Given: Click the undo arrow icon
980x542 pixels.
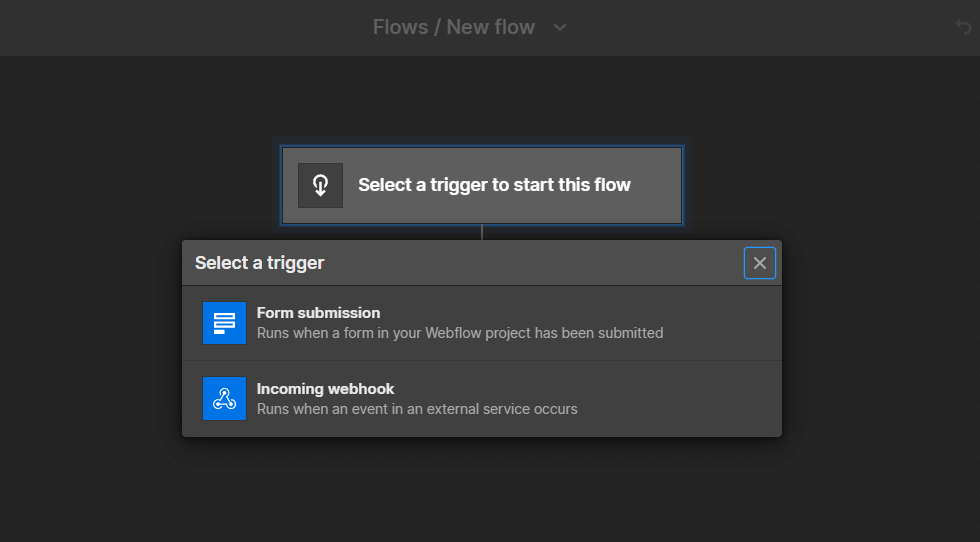Looking at the screenshot, I should (x=963, y=27).
